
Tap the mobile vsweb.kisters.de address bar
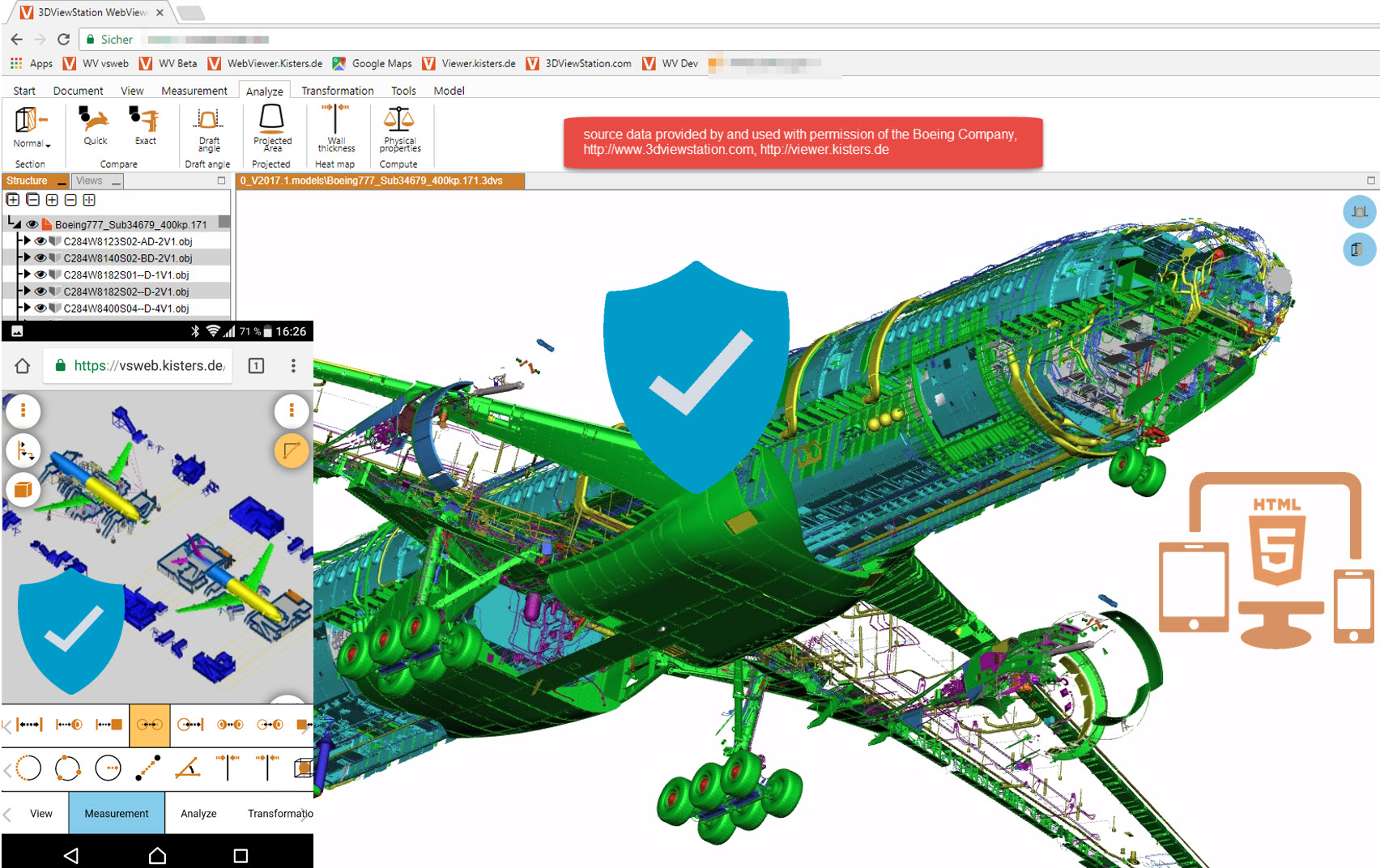point(139,366)
